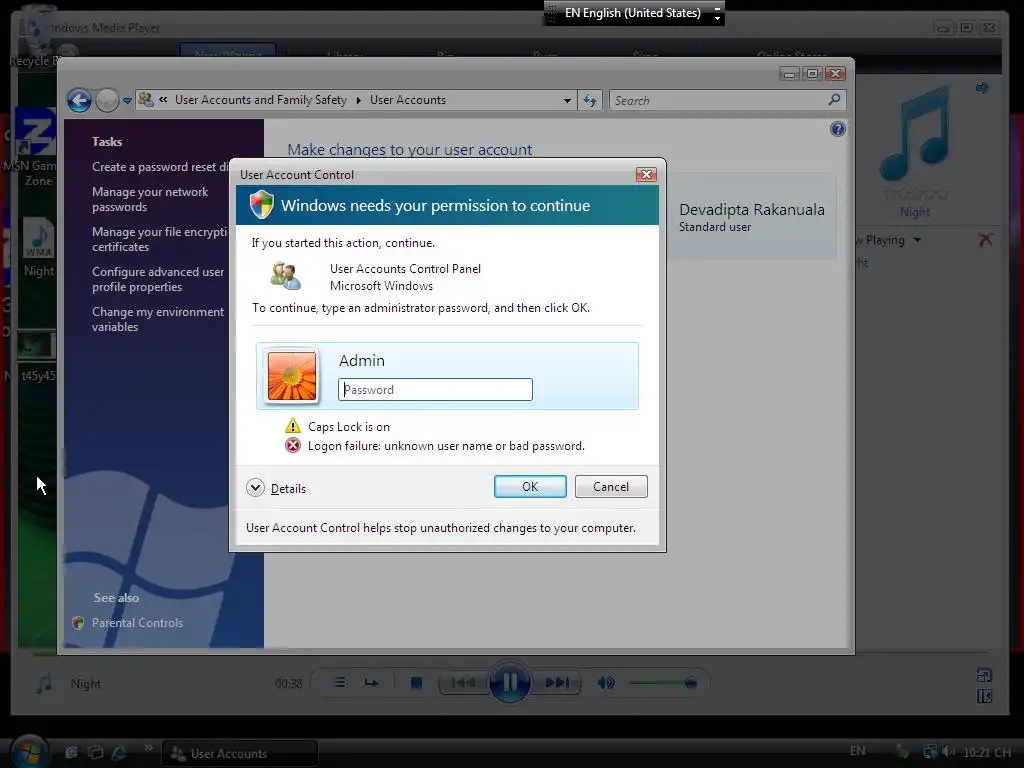
Task: Open Internet Explorer from quick launch
Action: pos(120,752)
